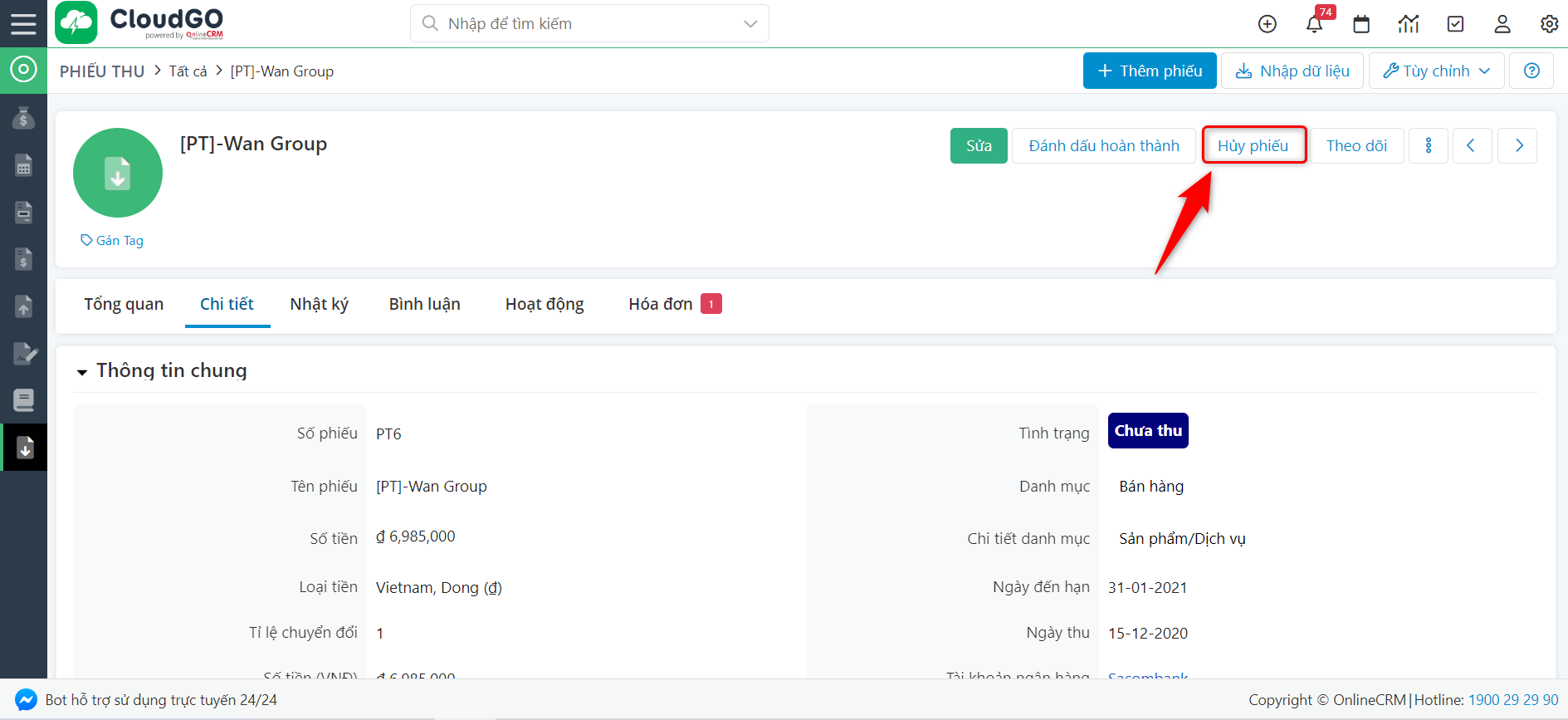Open the user profile icon
This screenshot has width=1568, height=720.
(x=1502, y=24)
